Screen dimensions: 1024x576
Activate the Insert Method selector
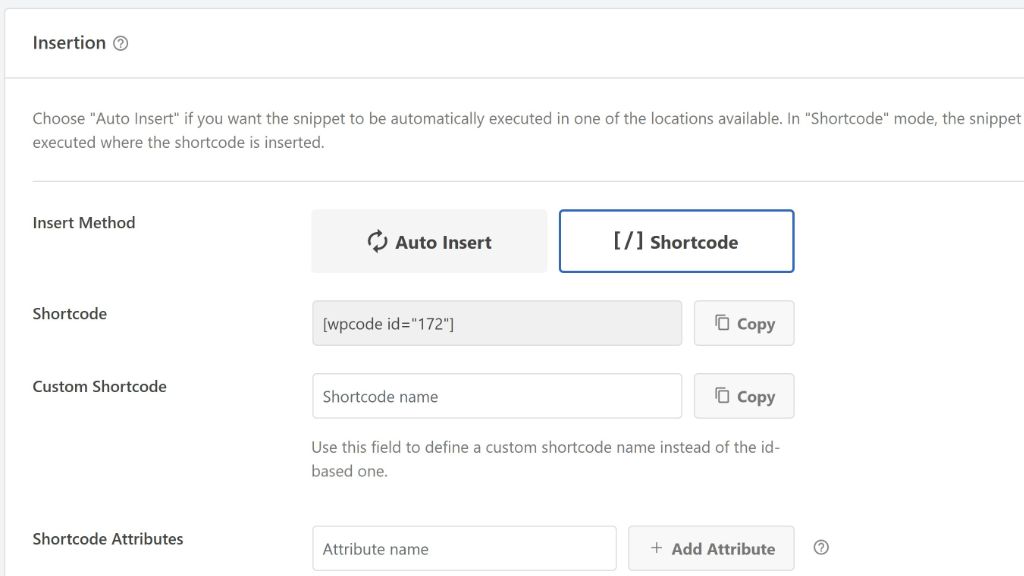tap(553, 241)
